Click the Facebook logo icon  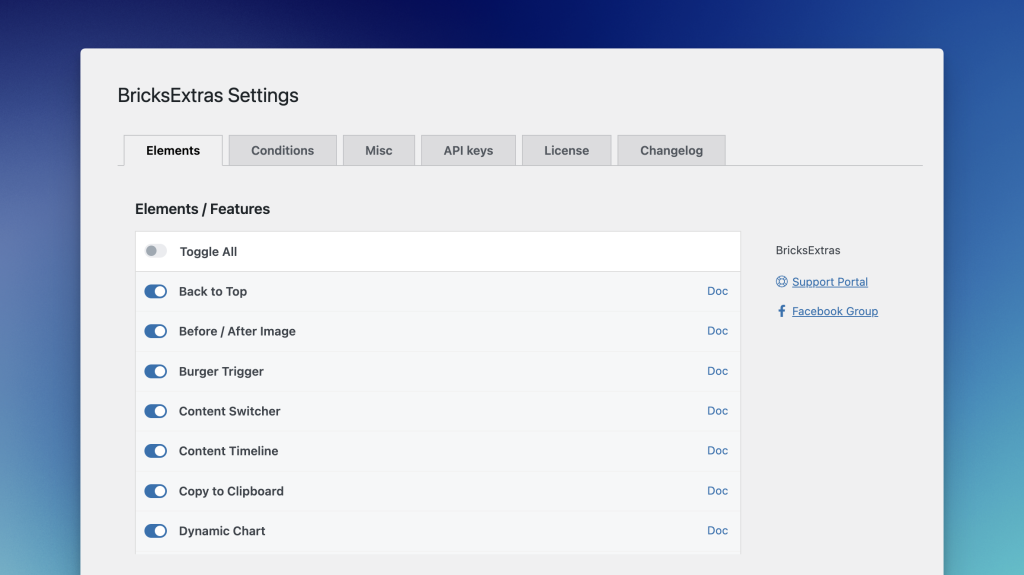(782, 311)
